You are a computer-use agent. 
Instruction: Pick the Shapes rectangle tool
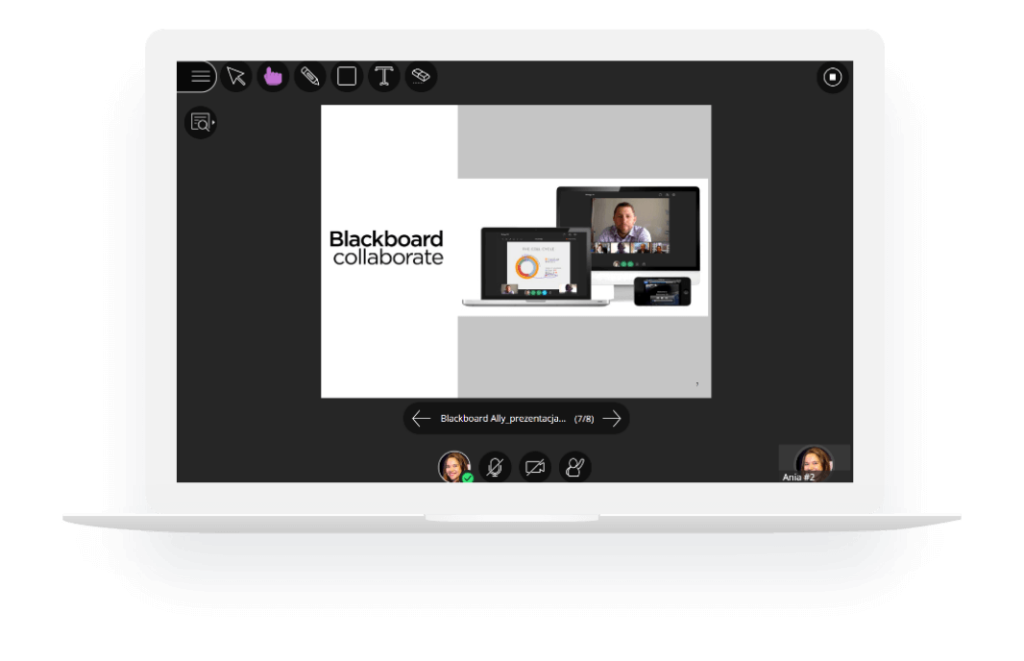point(347,76)
